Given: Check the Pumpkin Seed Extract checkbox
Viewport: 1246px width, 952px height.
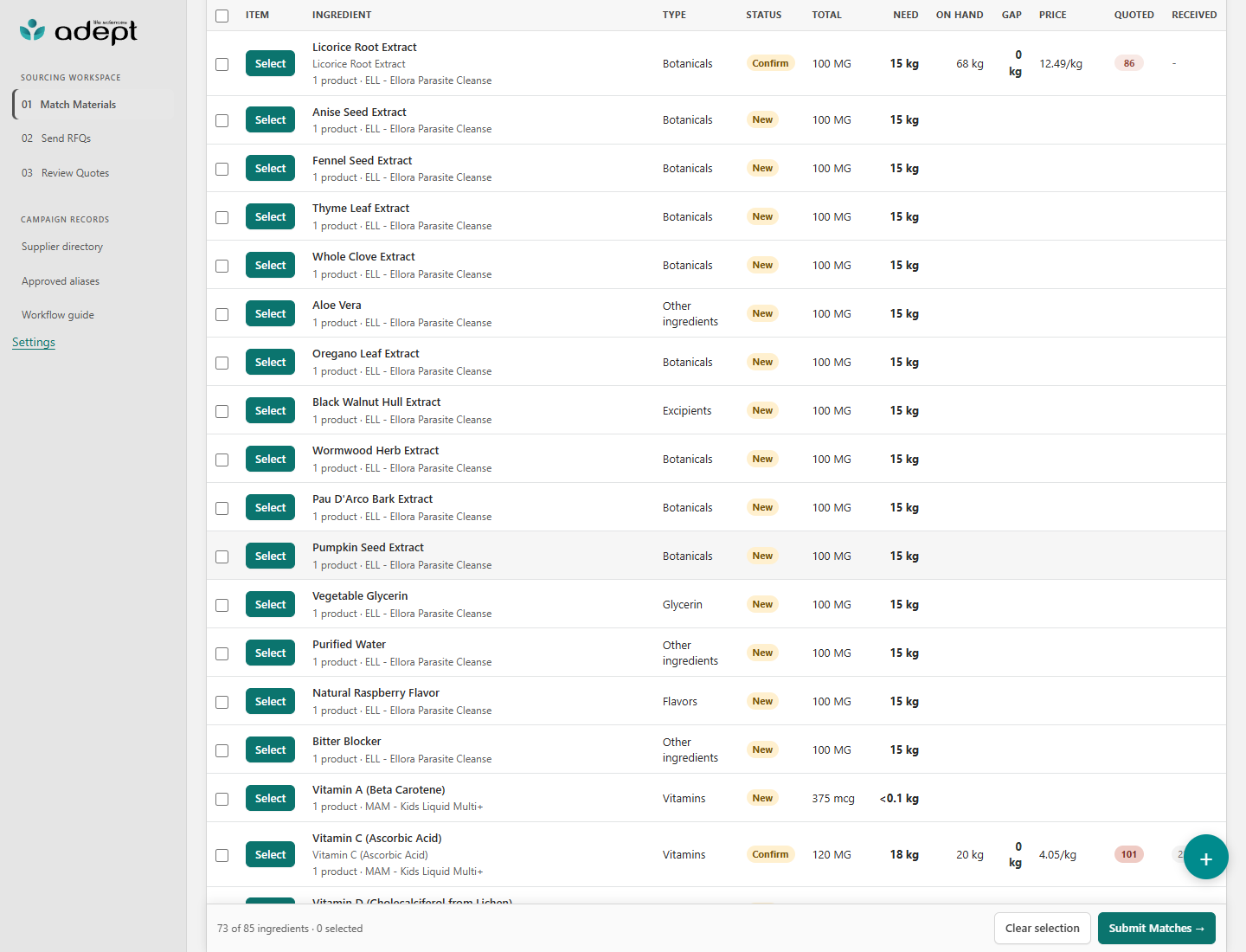Looking at the screenshot, I should click(222, 556).
